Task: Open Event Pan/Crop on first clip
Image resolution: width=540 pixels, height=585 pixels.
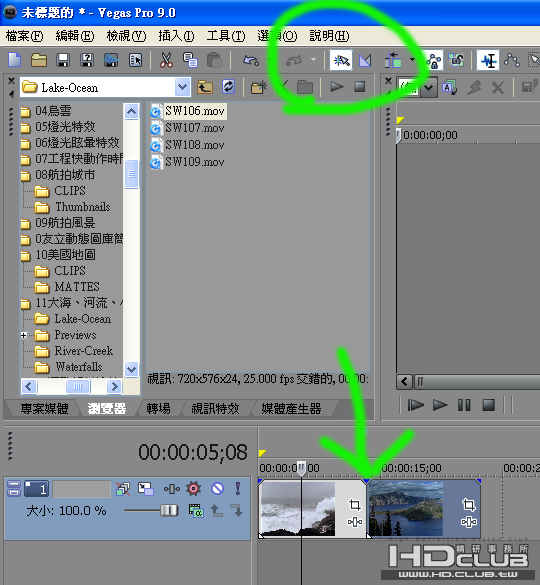Action: click(355, 505)
